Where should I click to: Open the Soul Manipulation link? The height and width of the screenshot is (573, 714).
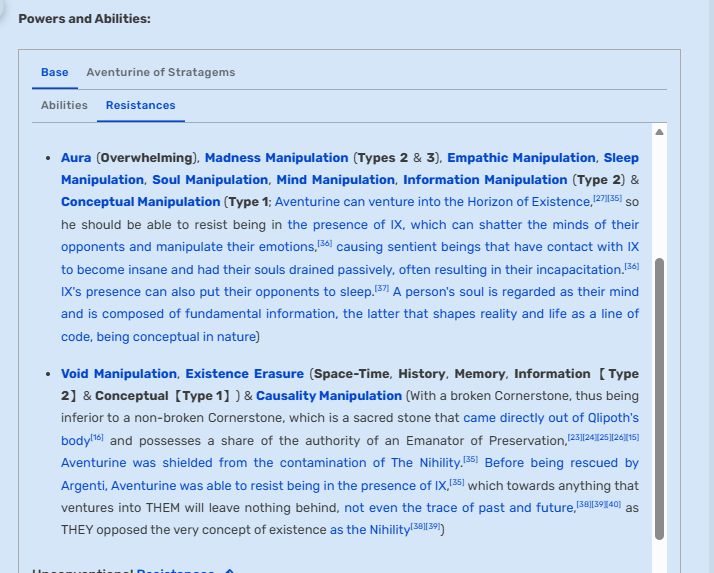(210, 180)
